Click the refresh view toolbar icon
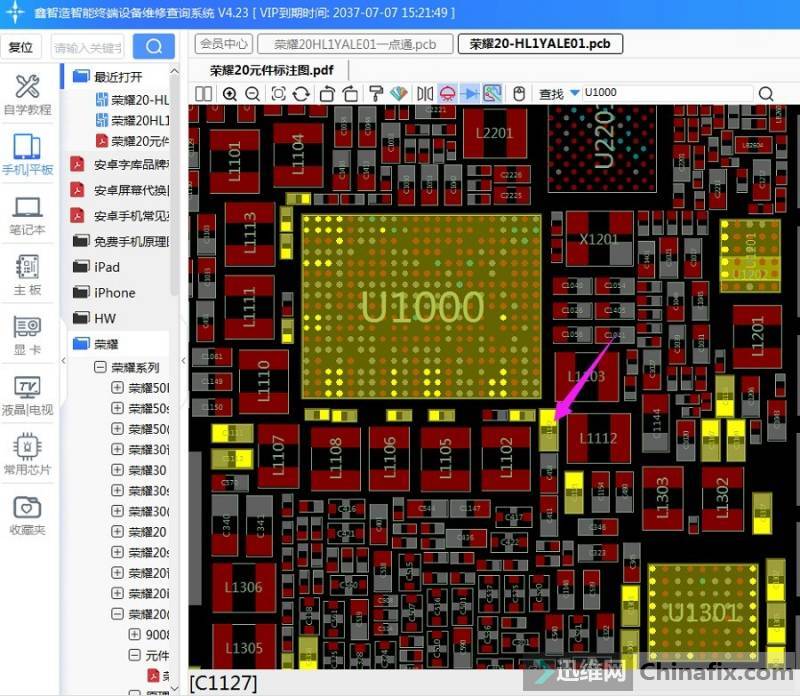The width and height of the screenshot is (800, 696). pos(302,93)
